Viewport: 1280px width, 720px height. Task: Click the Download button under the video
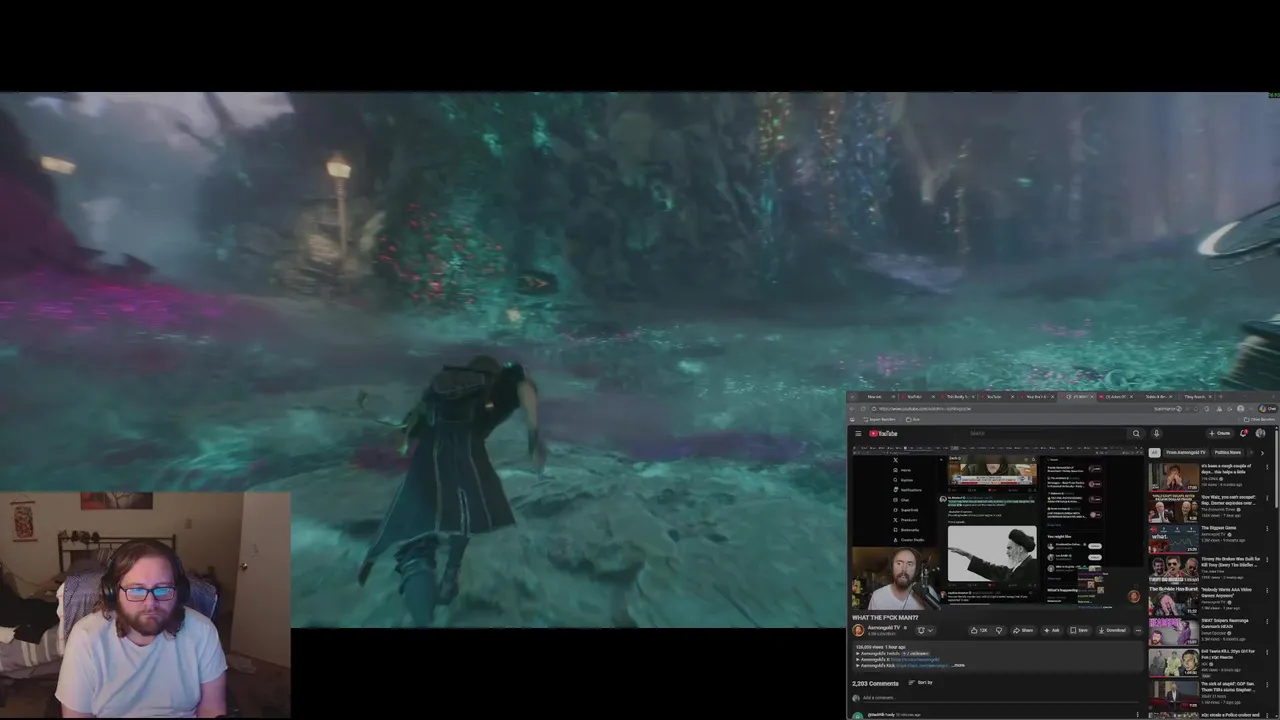tap(1113, 630)
